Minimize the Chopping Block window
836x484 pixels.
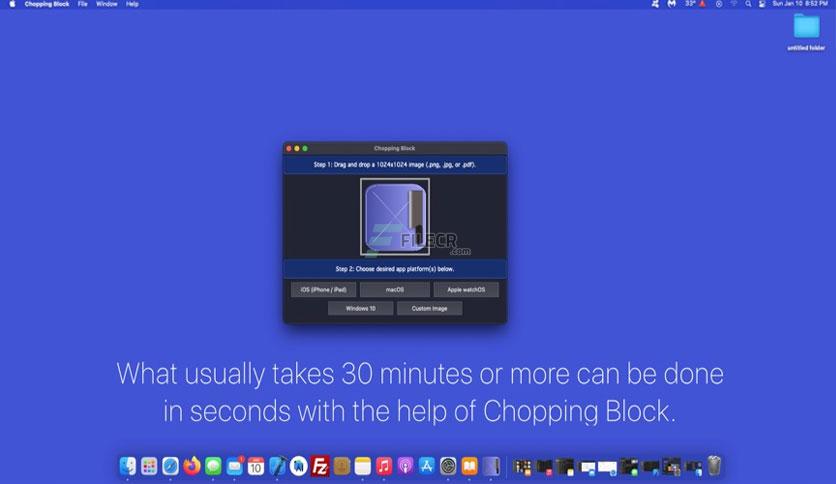pyautogui.click(x=297, y=149)
